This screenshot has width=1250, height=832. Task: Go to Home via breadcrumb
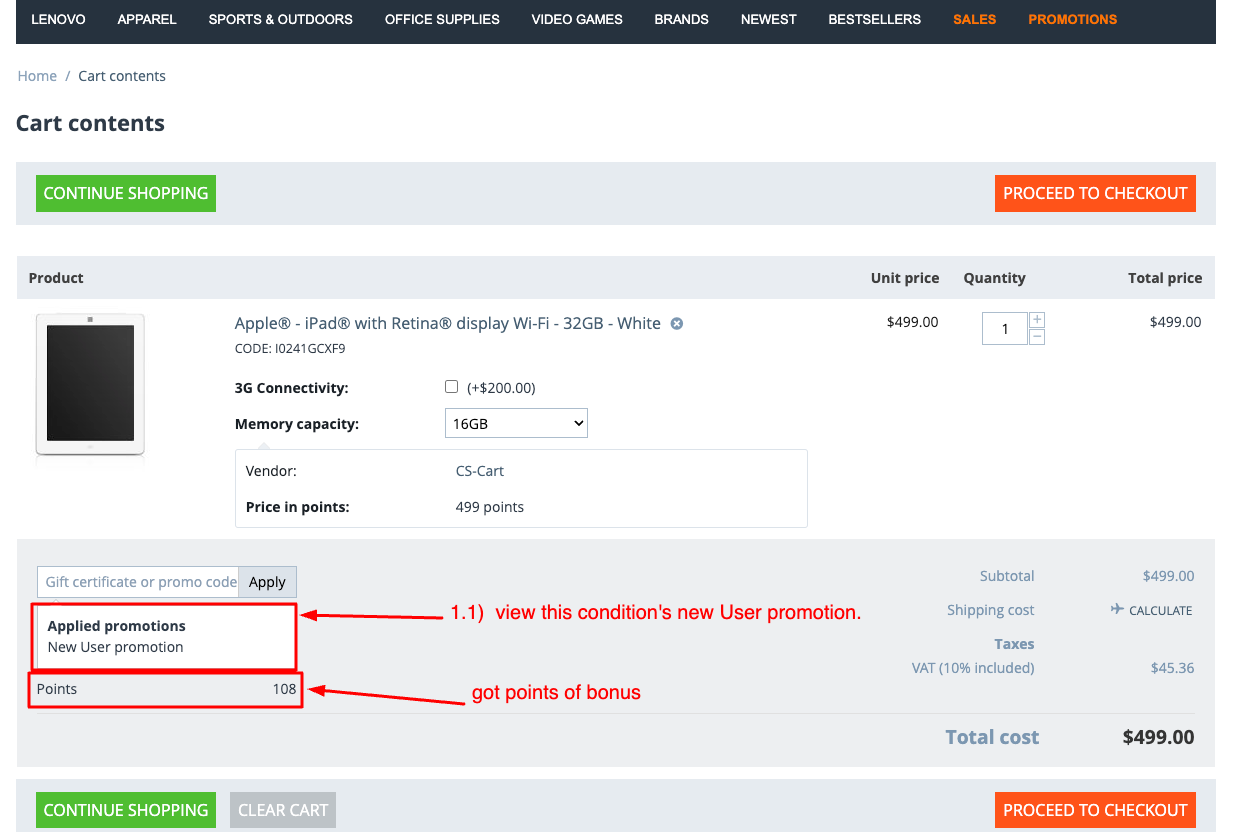(37, 76)
